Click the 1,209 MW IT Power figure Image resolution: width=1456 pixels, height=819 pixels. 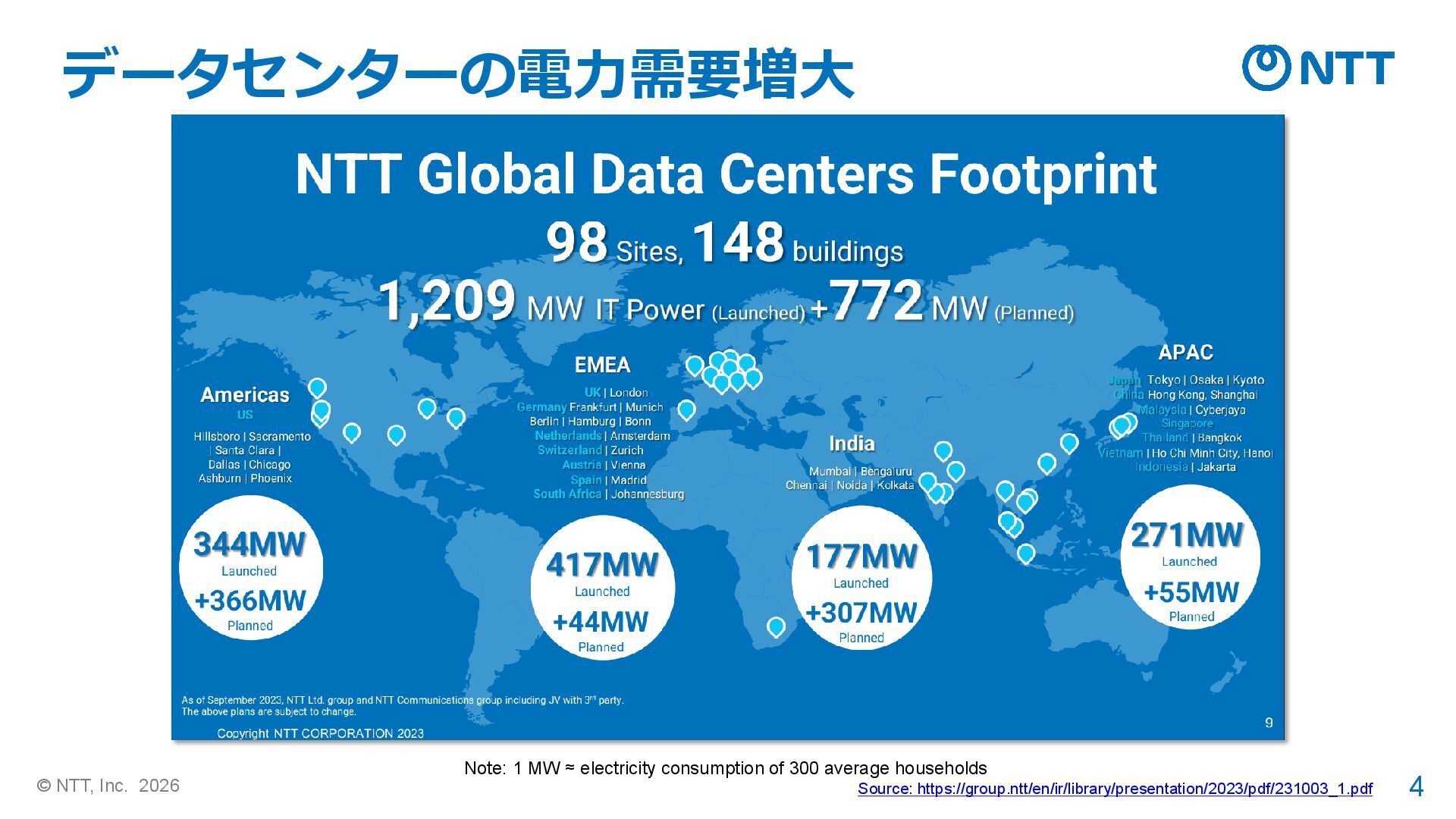click(447, 302)
